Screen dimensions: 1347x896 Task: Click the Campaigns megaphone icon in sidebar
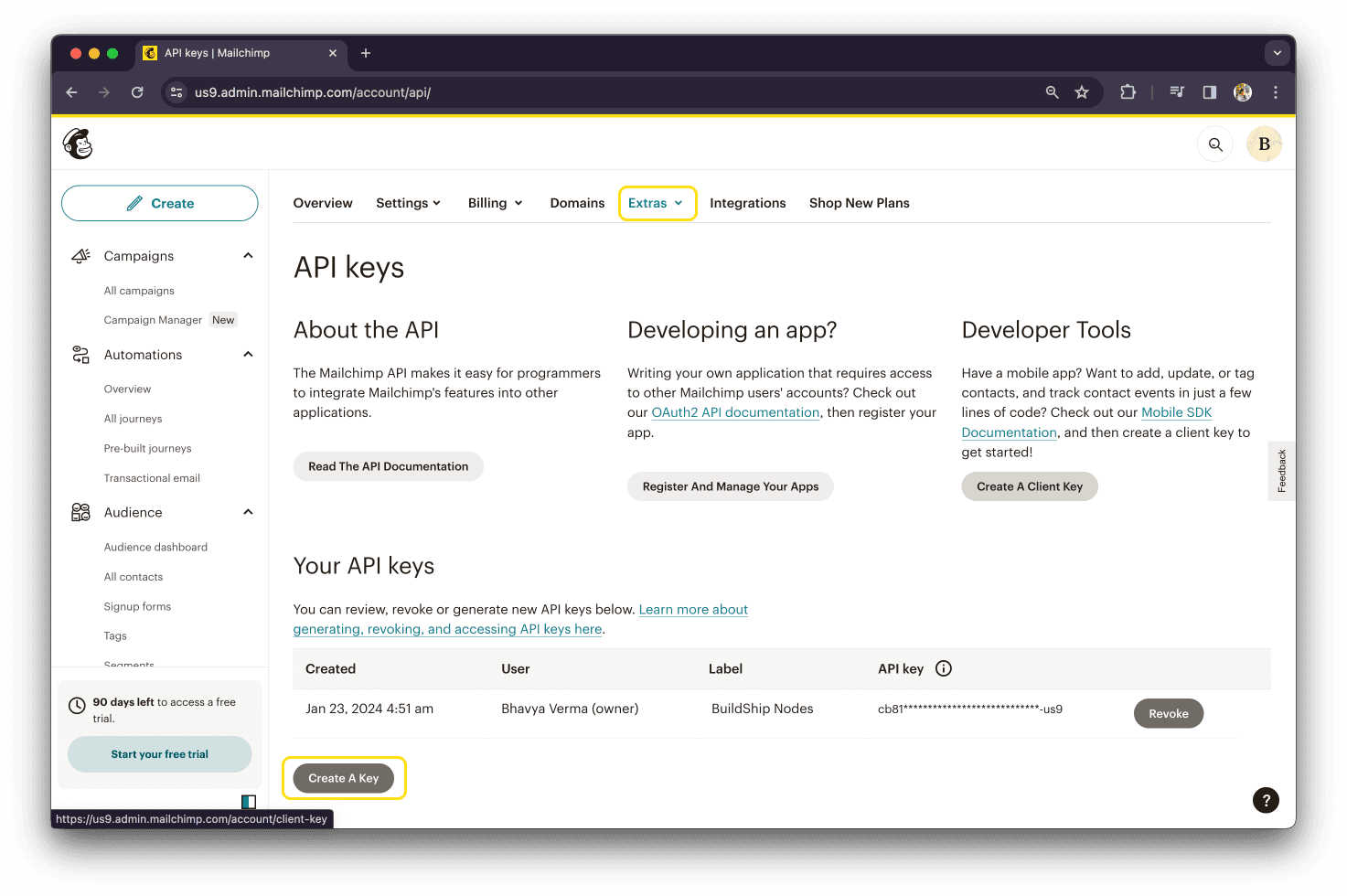(80, 255)
